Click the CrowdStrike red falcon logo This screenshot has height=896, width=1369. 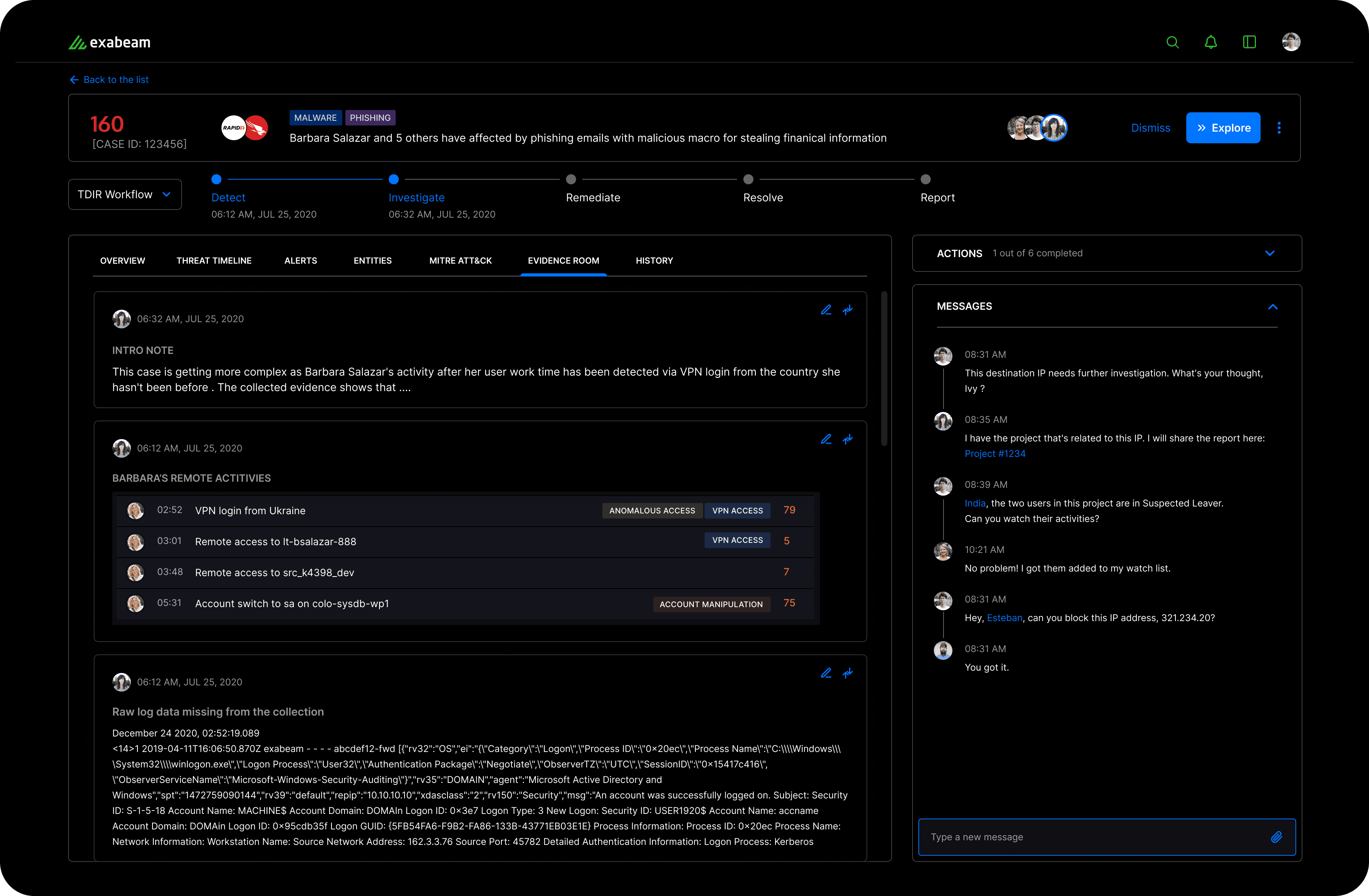click(257, 128)
